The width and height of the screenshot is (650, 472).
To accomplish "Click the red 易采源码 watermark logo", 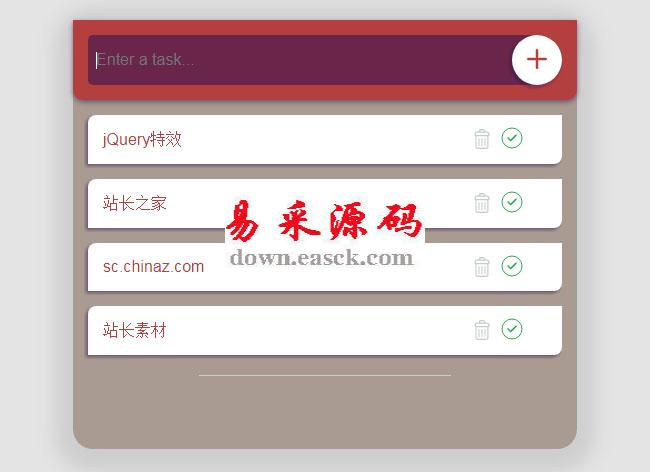I will pyautogui.click(x=325, y=220).
